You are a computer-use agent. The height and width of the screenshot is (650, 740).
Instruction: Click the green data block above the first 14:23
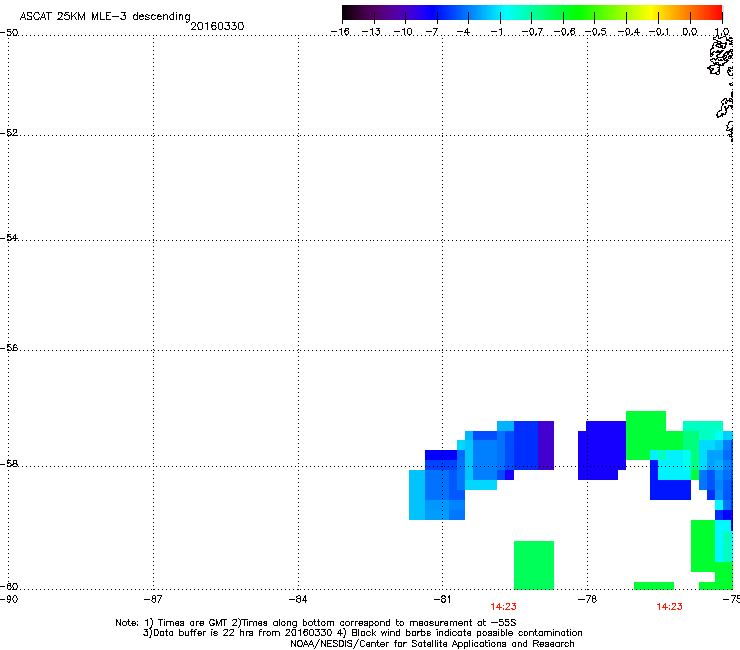click(534, 565)
